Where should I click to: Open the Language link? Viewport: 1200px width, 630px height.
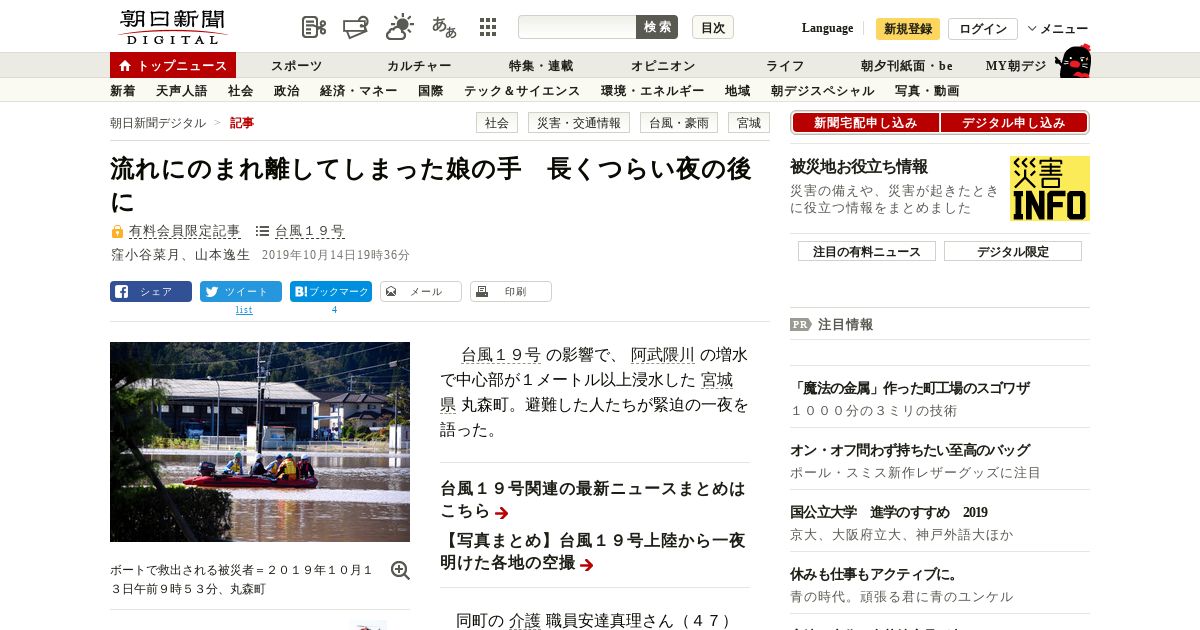(827, 28)
